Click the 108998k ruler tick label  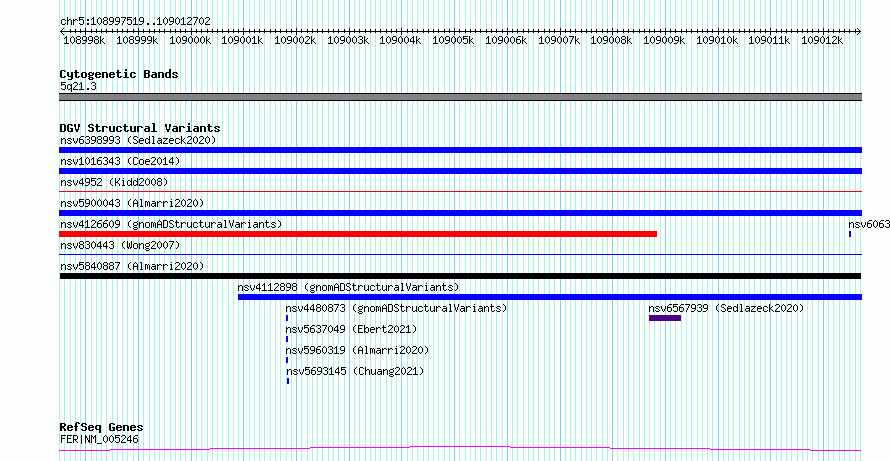point(84,40)
